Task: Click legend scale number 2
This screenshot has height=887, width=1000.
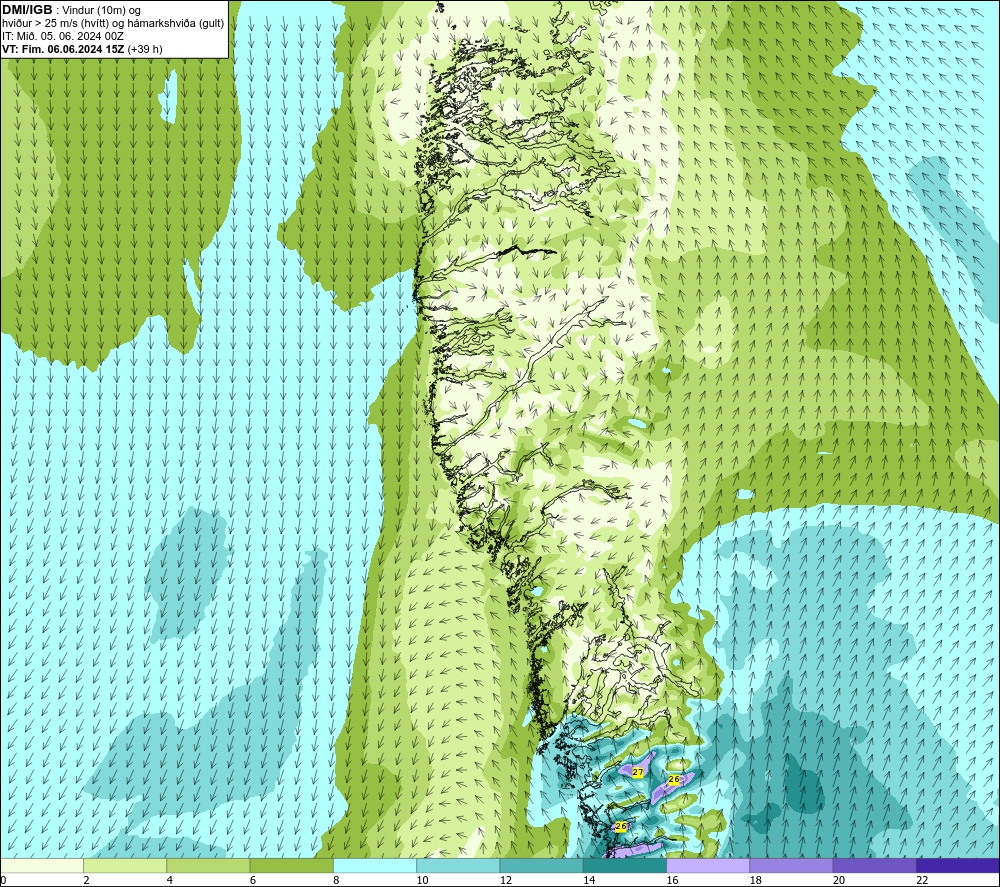Action: pos(86,880)
